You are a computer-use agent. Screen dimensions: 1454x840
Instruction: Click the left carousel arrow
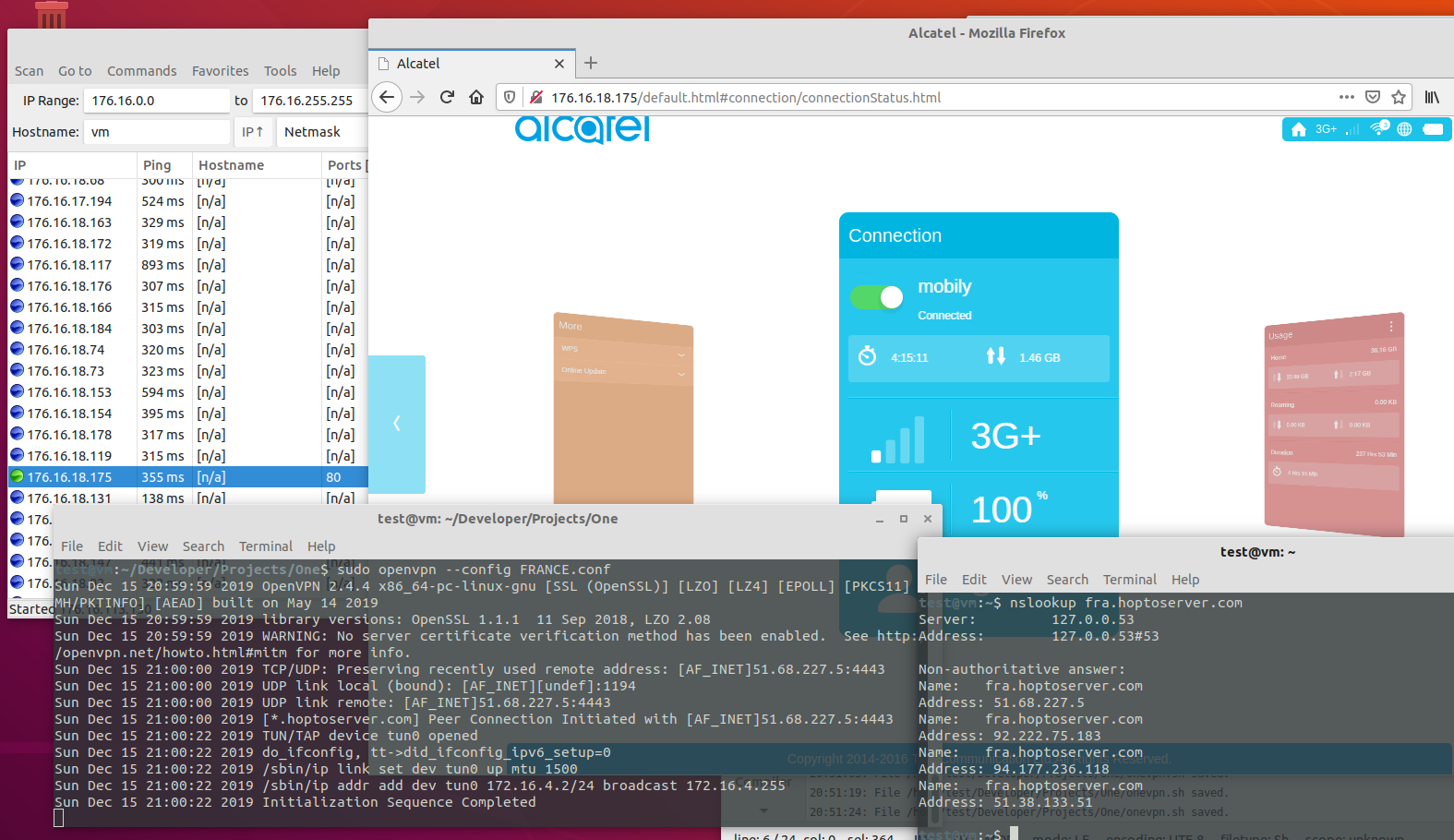pos(397,423)
